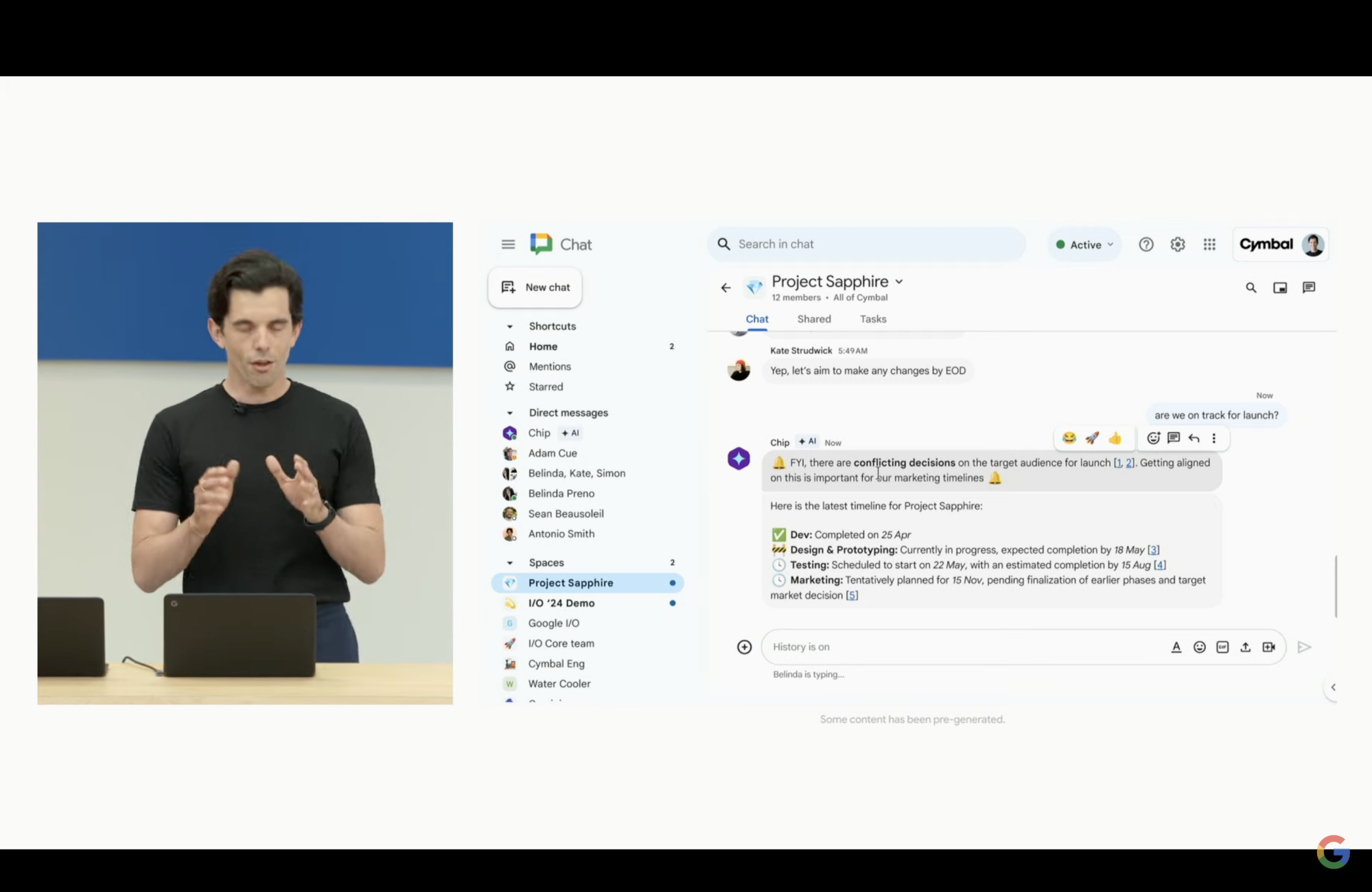Collapse the Direct messages section
This screenshot has width=1372, height=892.
509,412
